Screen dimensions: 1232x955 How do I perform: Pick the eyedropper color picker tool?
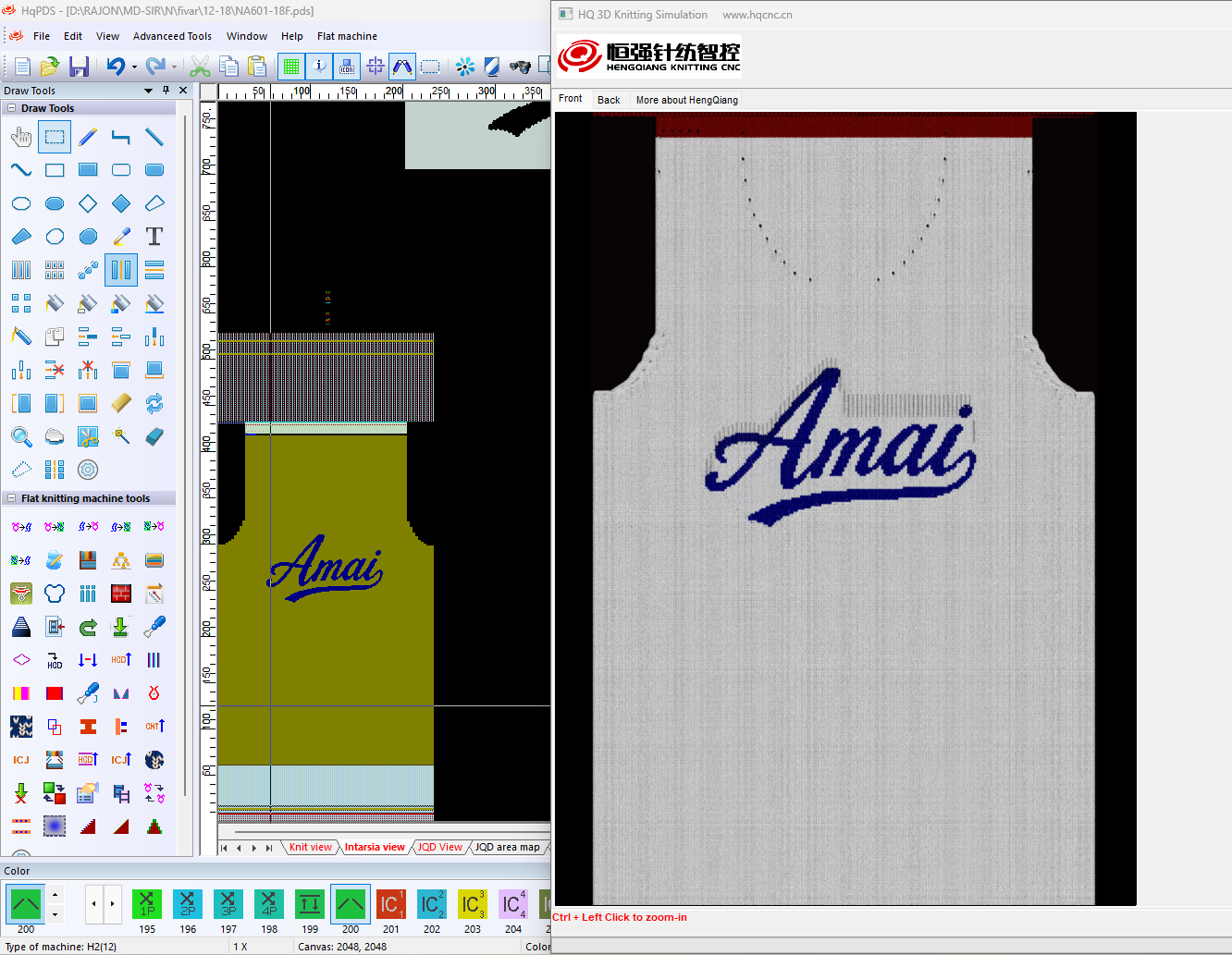tap(121, 237)
